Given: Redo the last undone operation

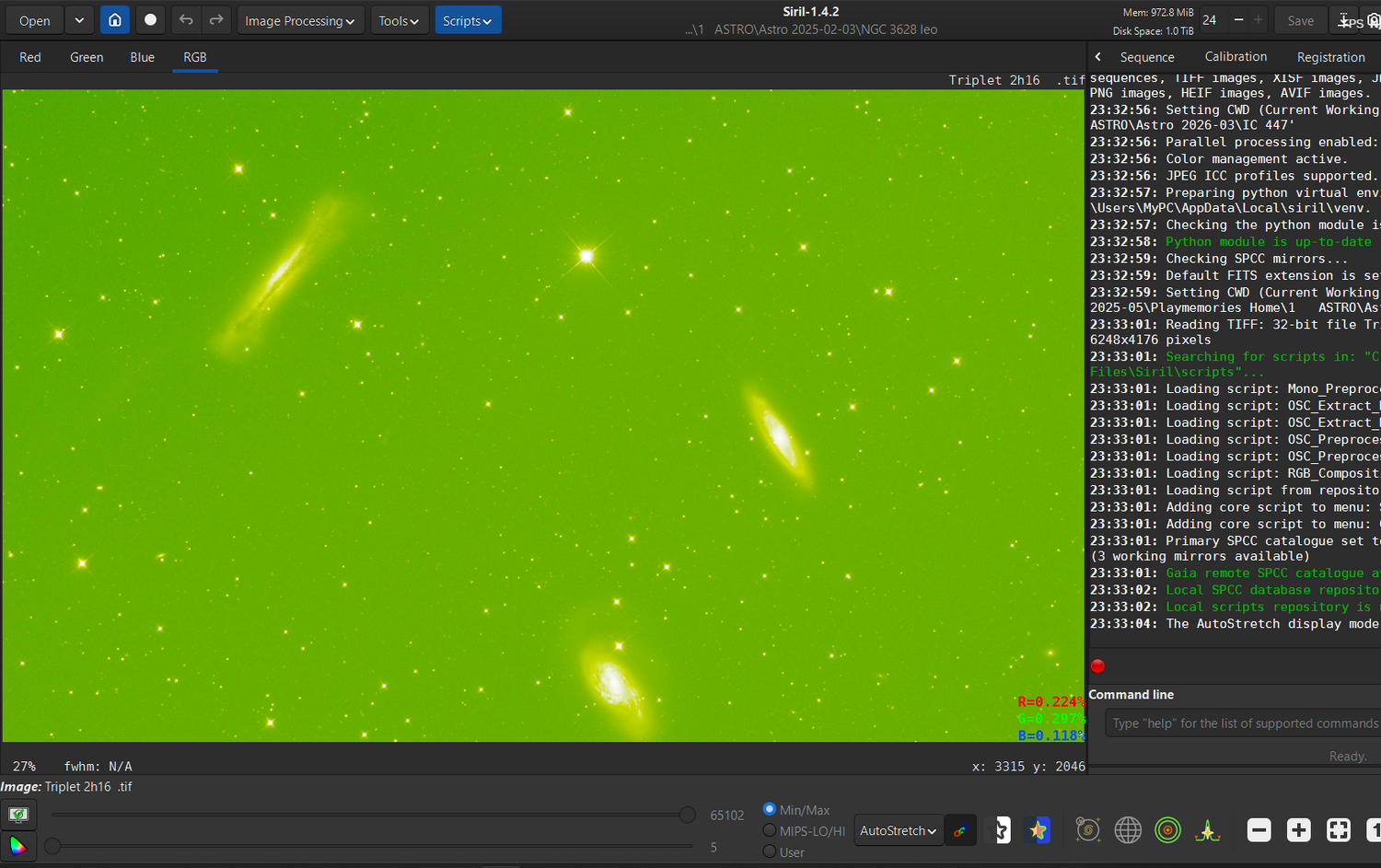Looking at the screenshot, I should 216,20.
